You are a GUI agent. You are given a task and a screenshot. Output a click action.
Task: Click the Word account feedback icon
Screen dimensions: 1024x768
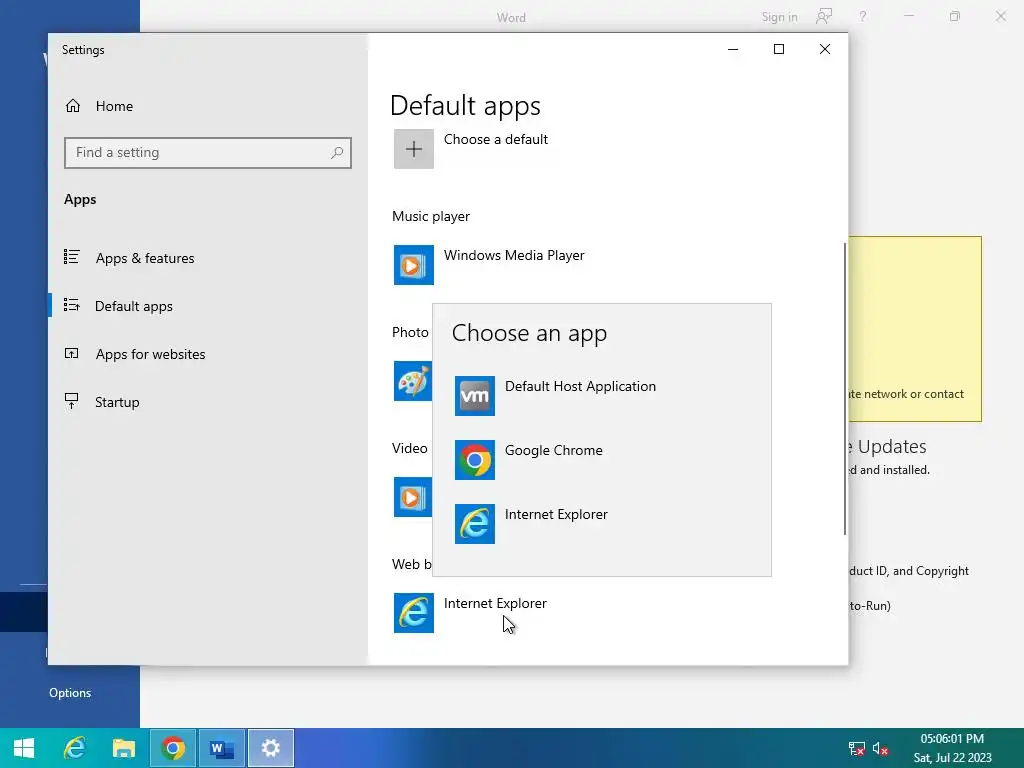pyautogui.click(x=824, y=16)
